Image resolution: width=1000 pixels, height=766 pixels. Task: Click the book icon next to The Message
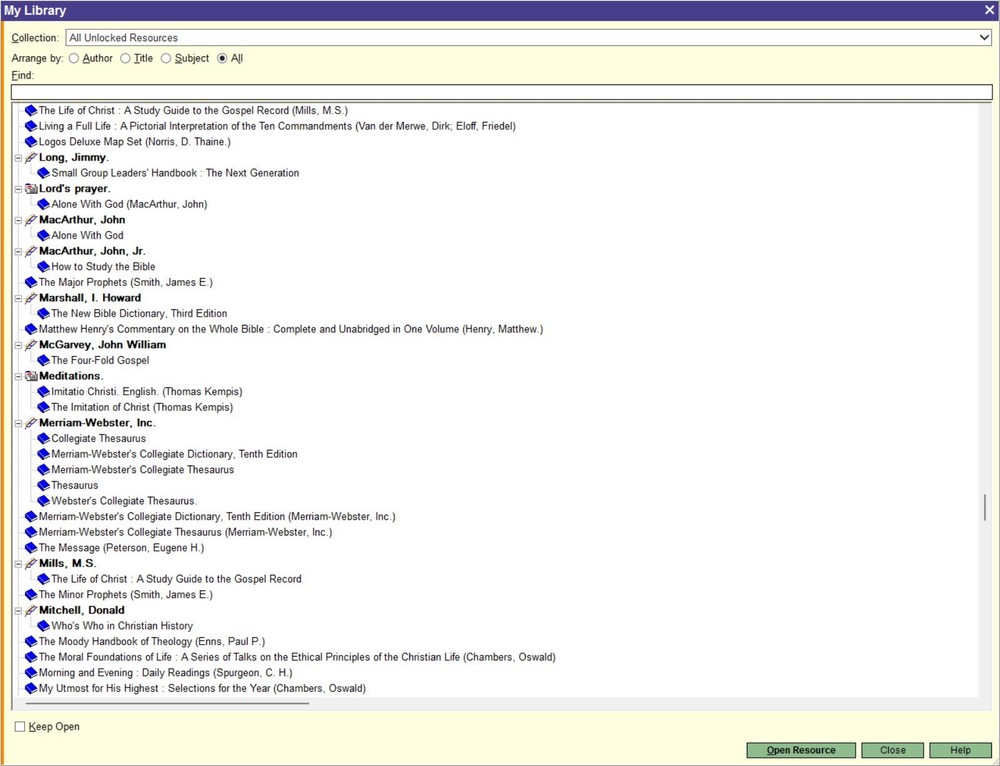point(30,547)
